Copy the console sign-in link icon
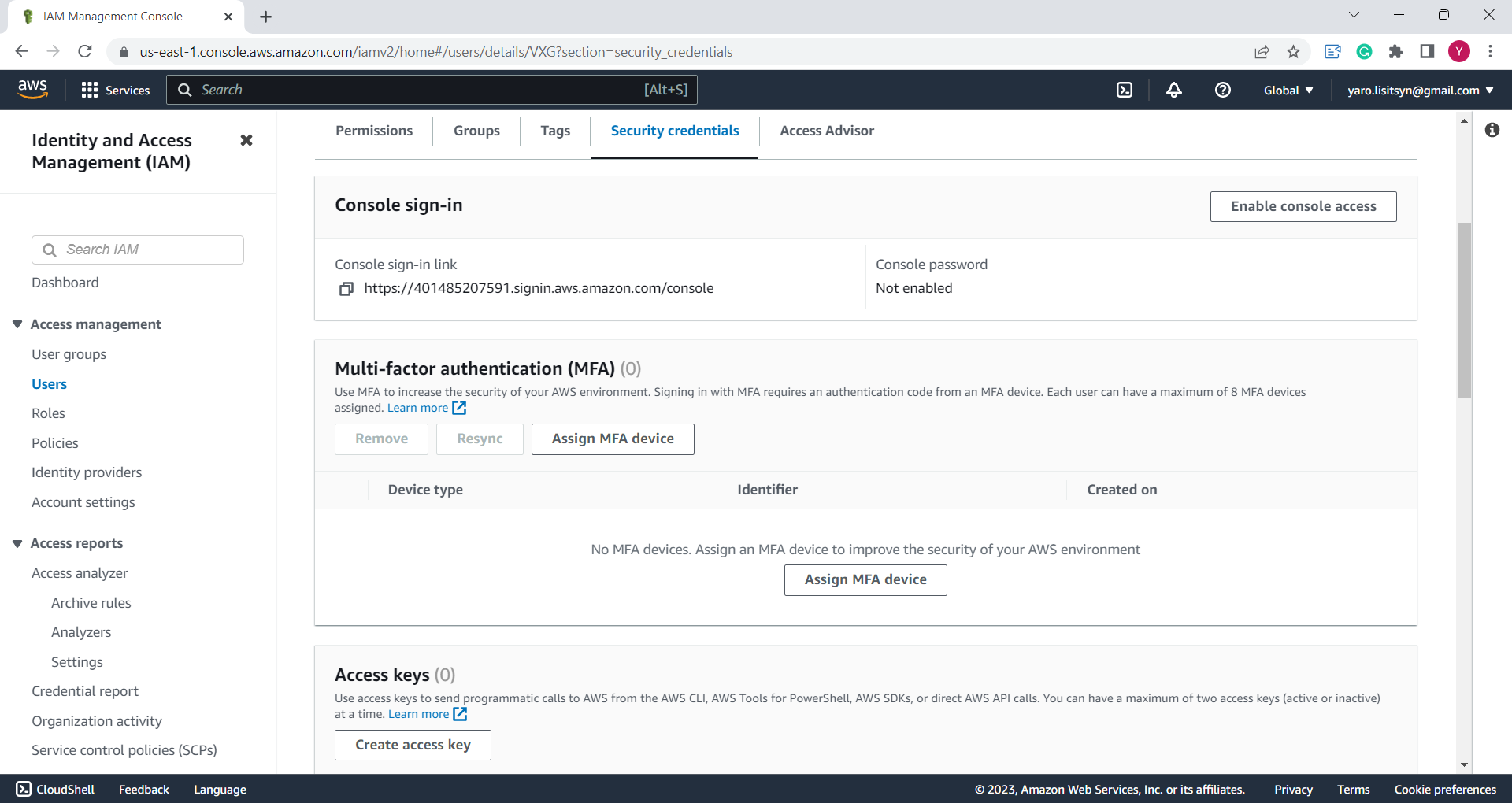1512x803 pixels. (346, 289)
